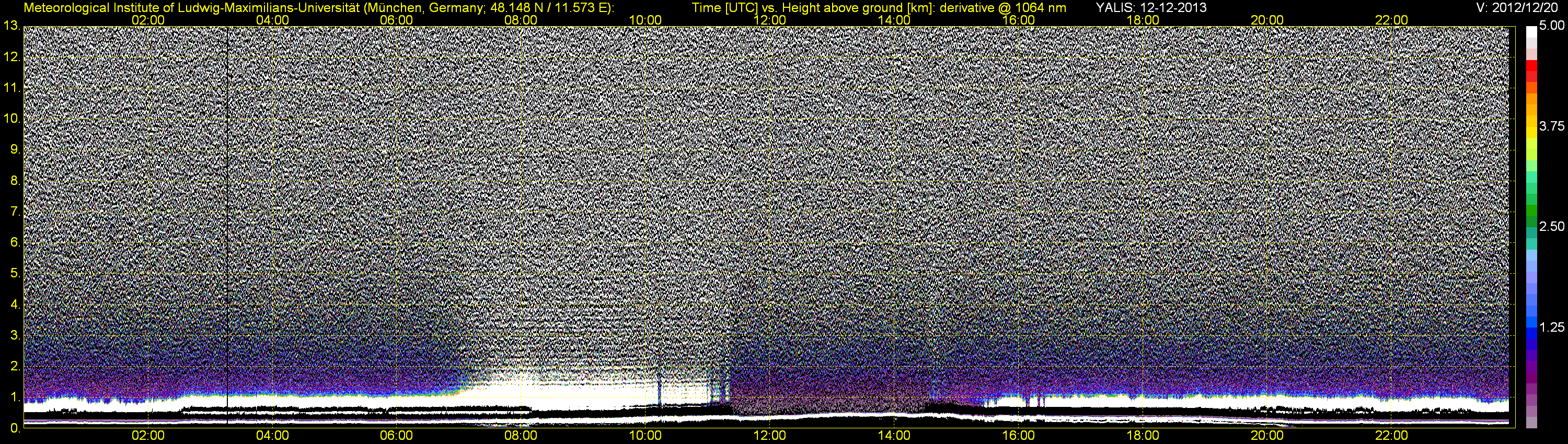Click the '0.' height axis label
This screenshot has height=444, width=1568.
coord(15,428)
